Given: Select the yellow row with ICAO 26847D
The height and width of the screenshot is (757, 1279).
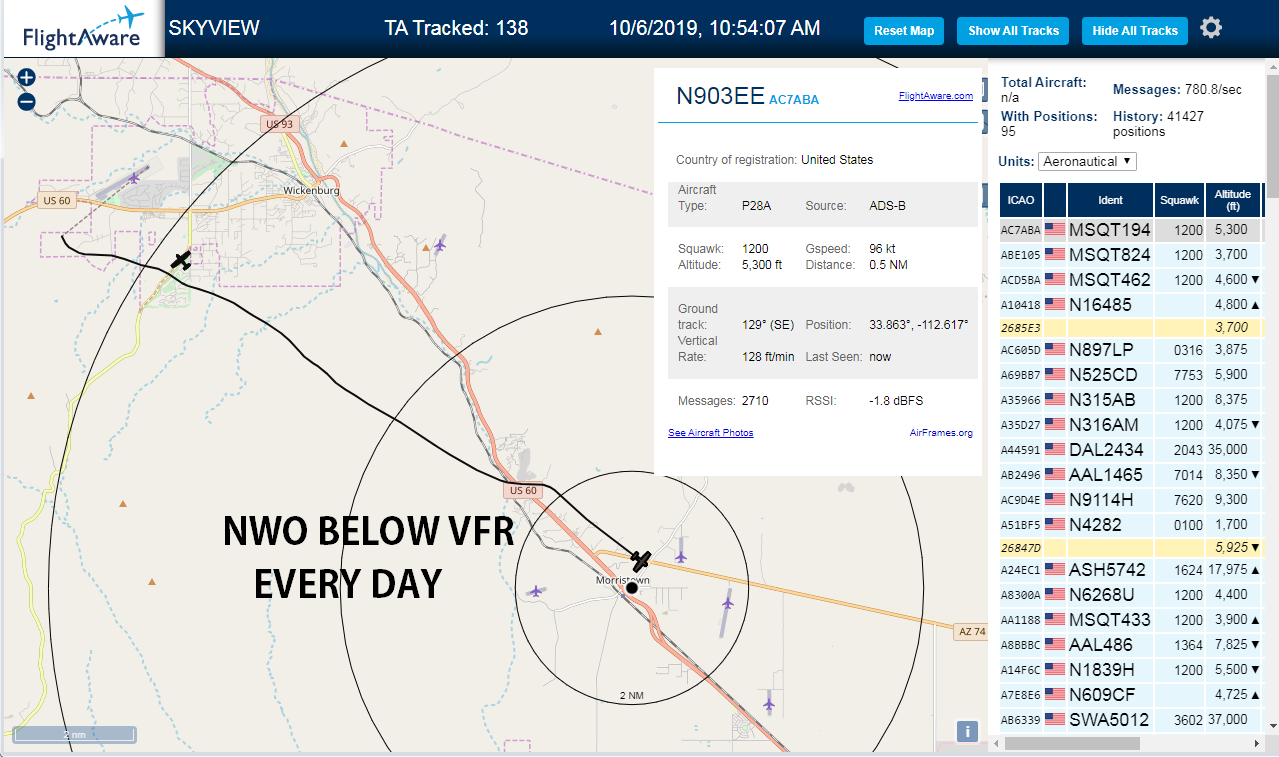Looking at the screenshot, I should point(1131,547).
